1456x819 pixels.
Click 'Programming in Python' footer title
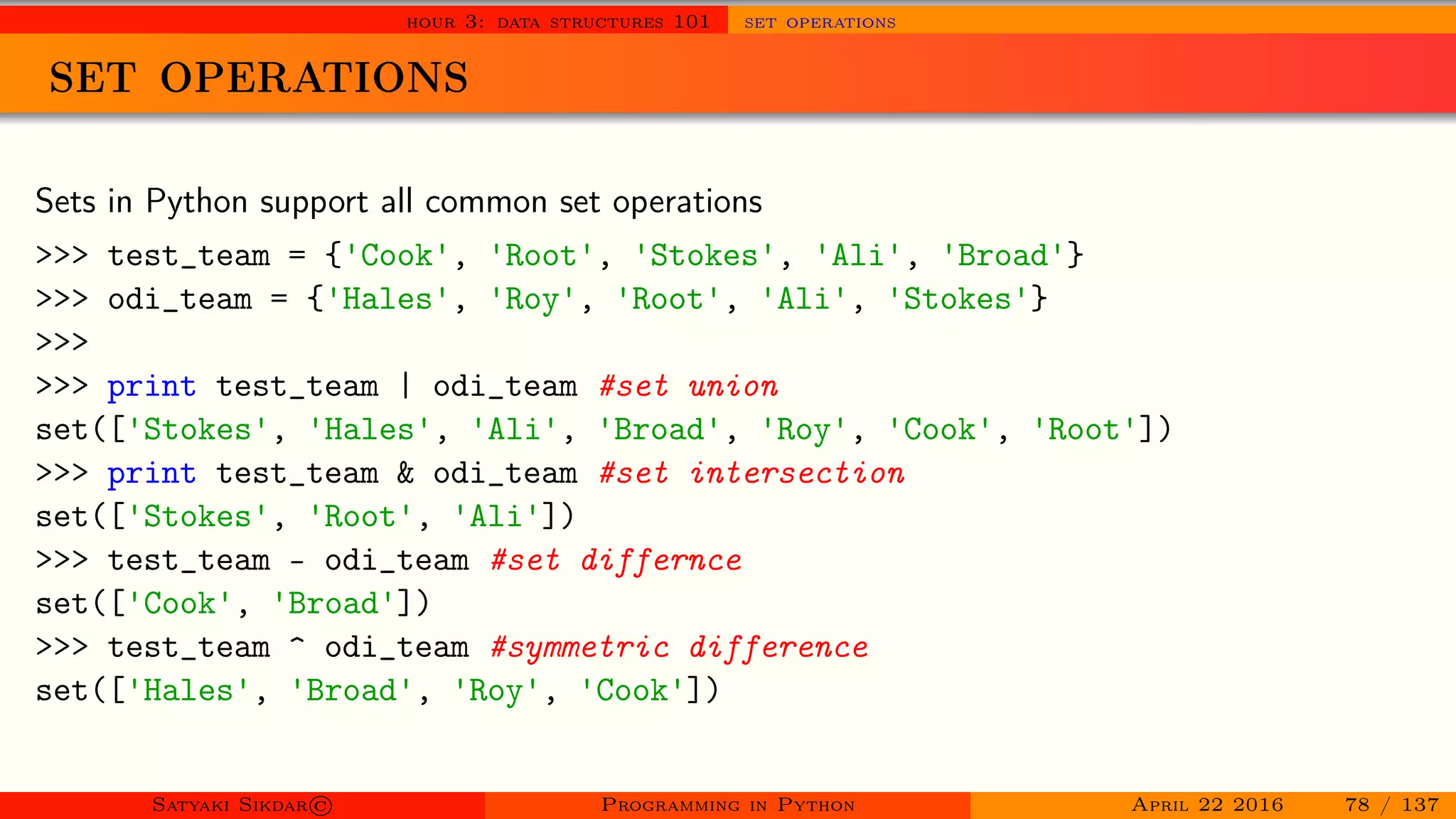click(x=728, y=805)
